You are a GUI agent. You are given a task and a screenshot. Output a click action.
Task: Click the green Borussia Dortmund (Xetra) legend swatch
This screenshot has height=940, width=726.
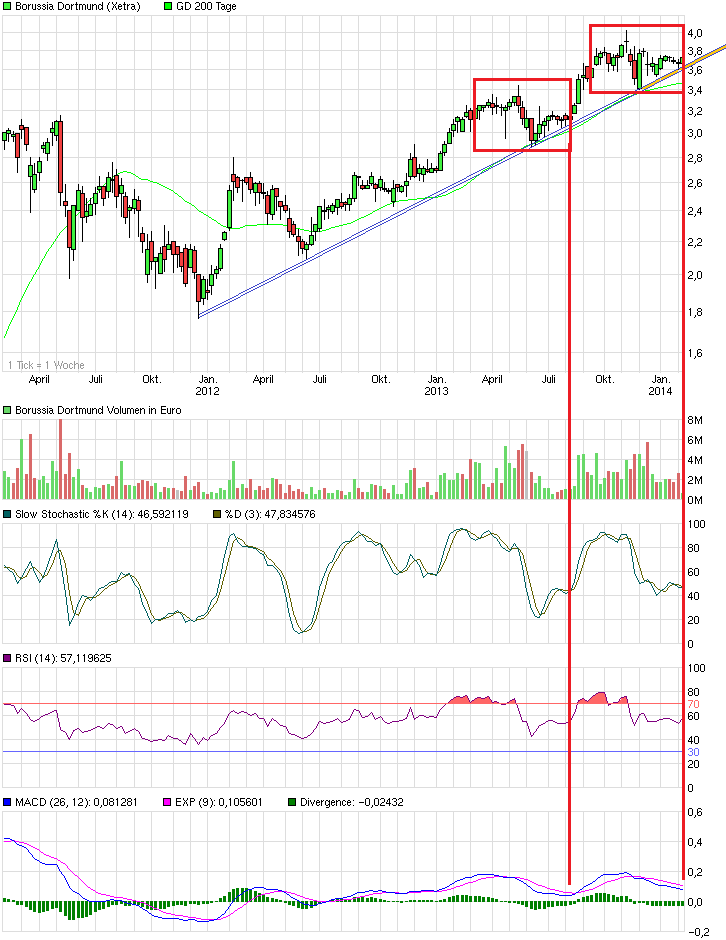tap(7, 7)
